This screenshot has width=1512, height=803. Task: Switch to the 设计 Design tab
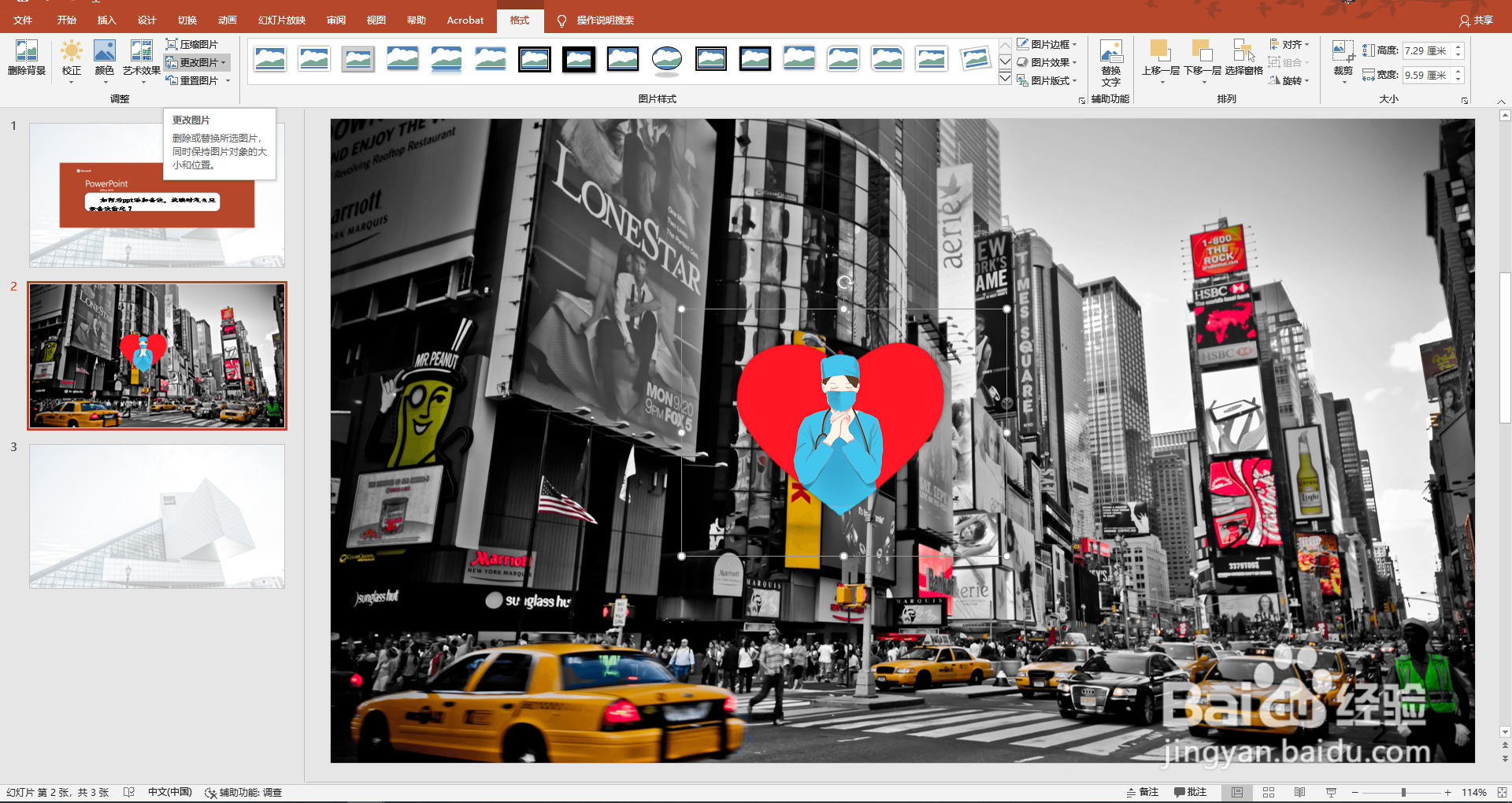(x=147, y=20)
